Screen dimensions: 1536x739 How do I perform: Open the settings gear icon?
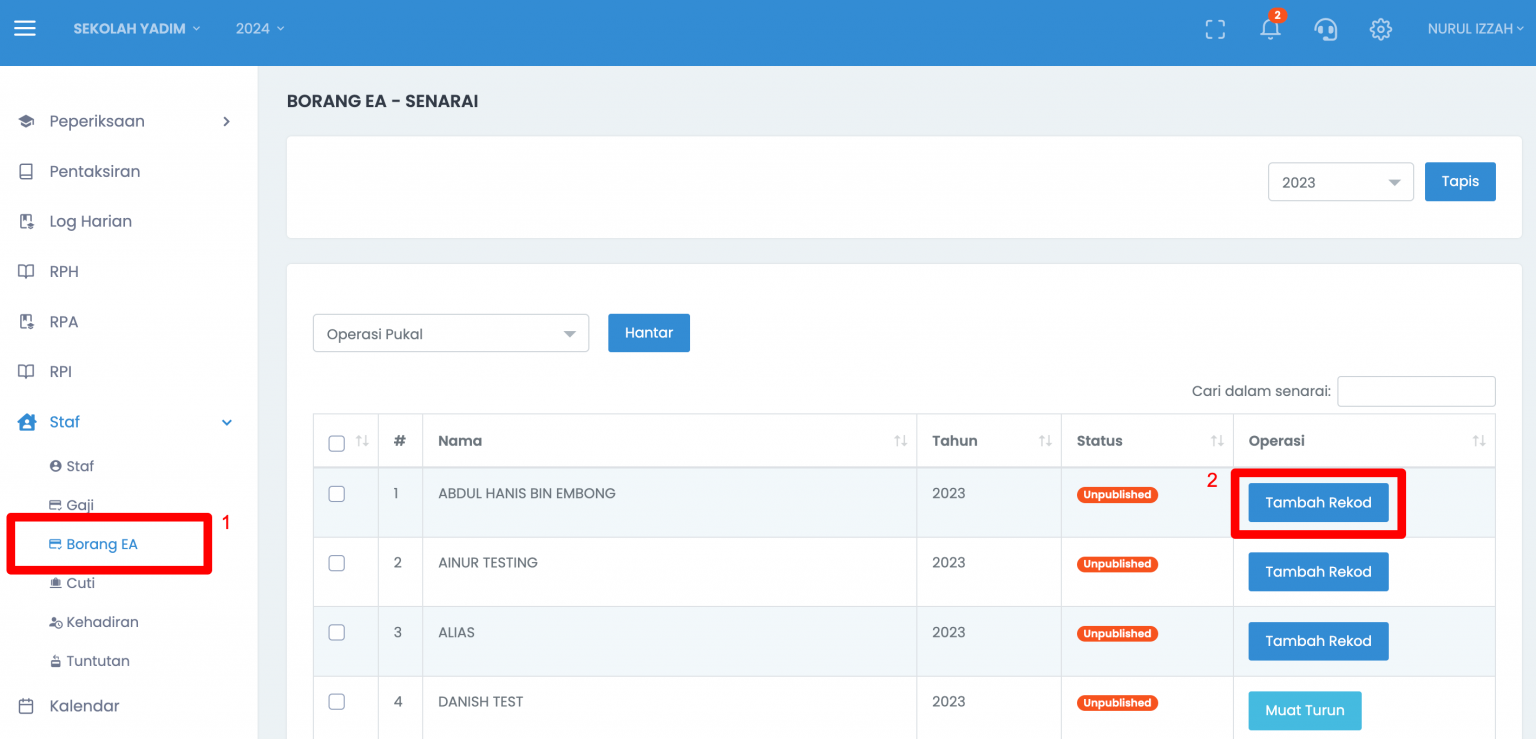[x=1381, y=29]
